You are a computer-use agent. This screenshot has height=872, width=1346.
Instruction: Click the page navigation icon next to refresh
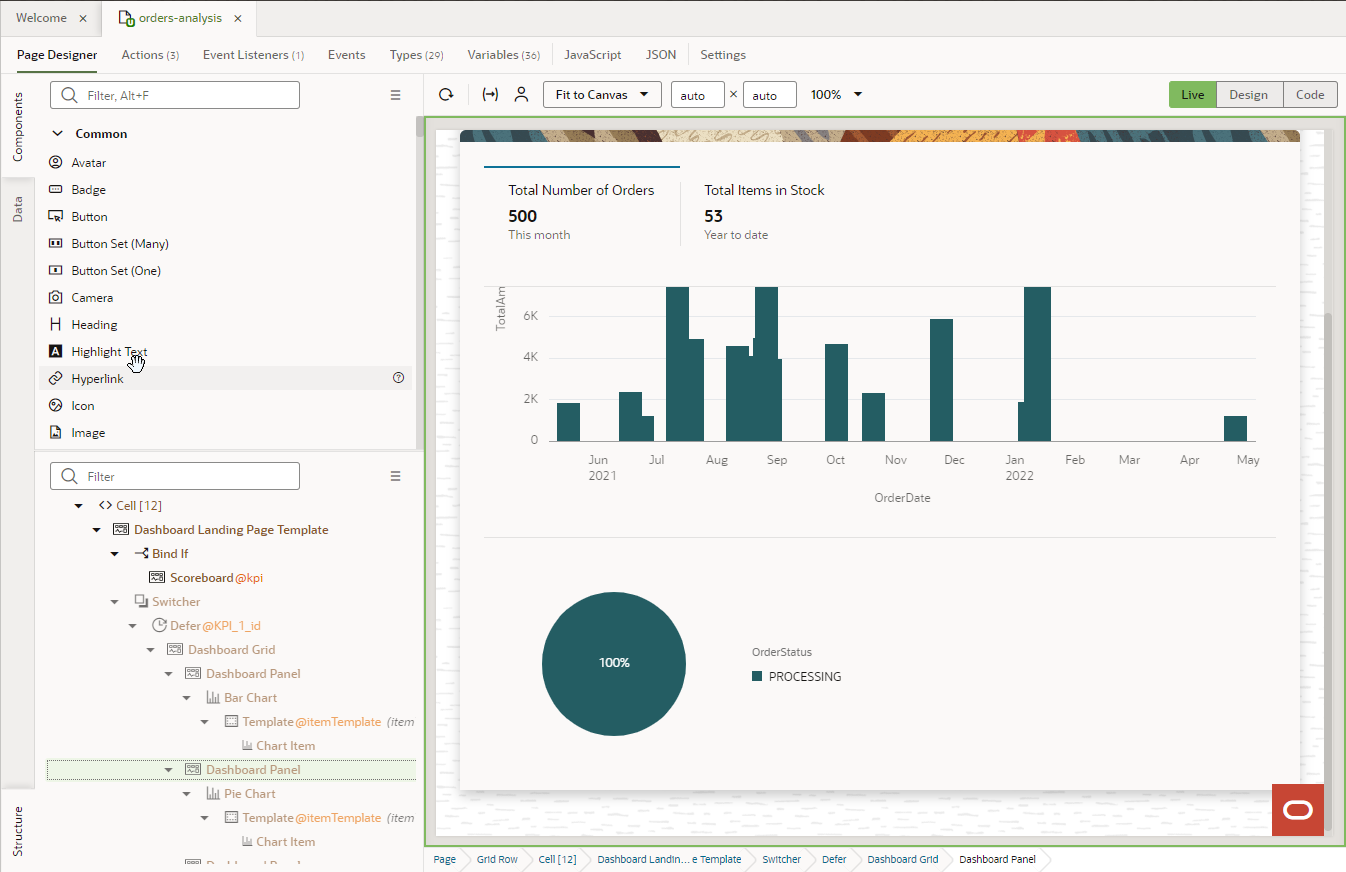tap(489, 94)
